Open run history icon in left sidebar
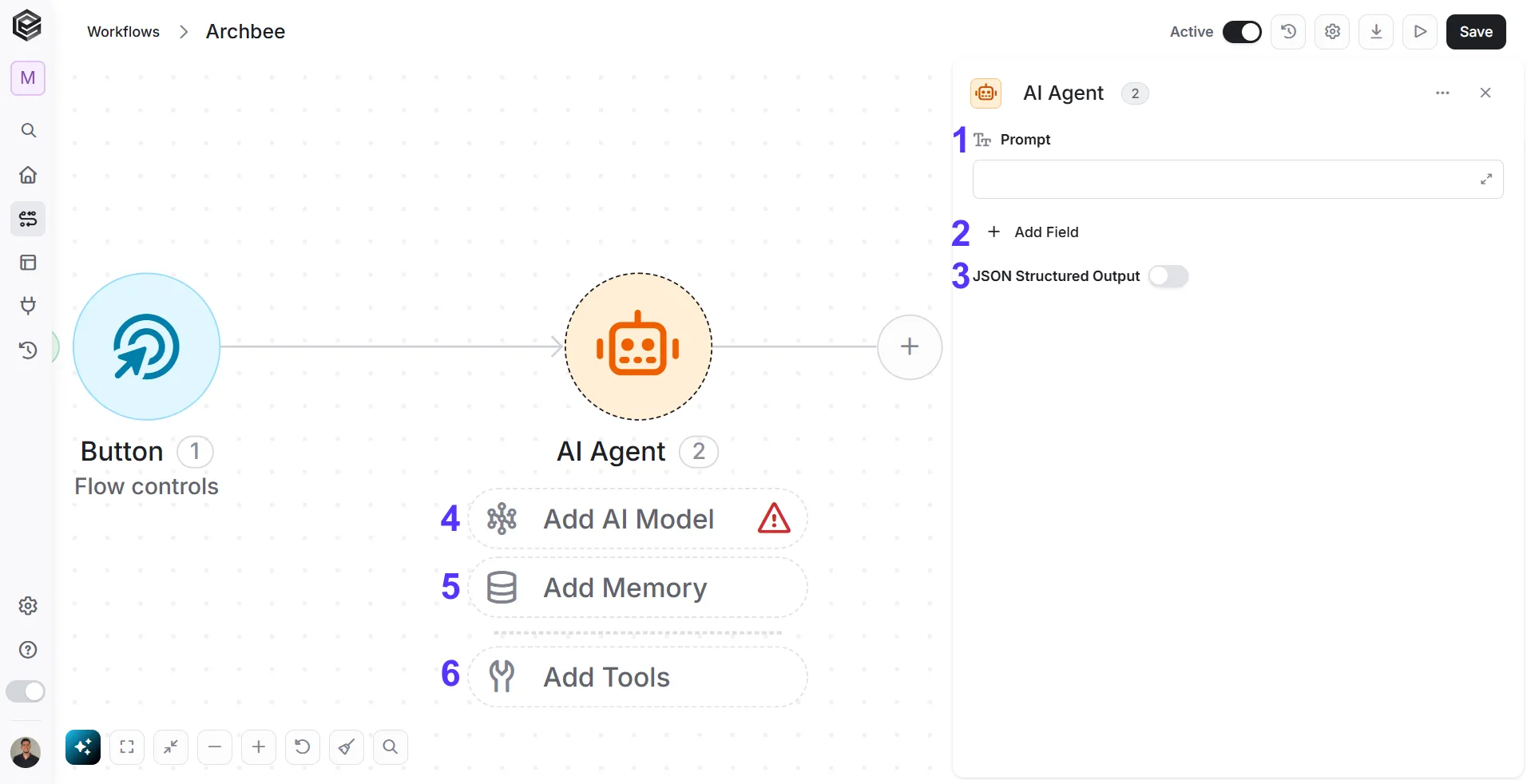 pyautogui.click(x=28, y=350)
